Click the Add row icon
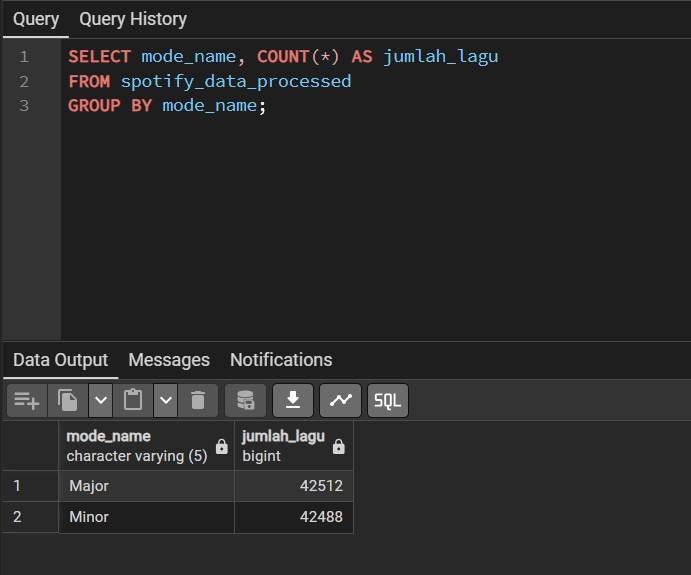The image size is (691, 575). coord(27,400)
